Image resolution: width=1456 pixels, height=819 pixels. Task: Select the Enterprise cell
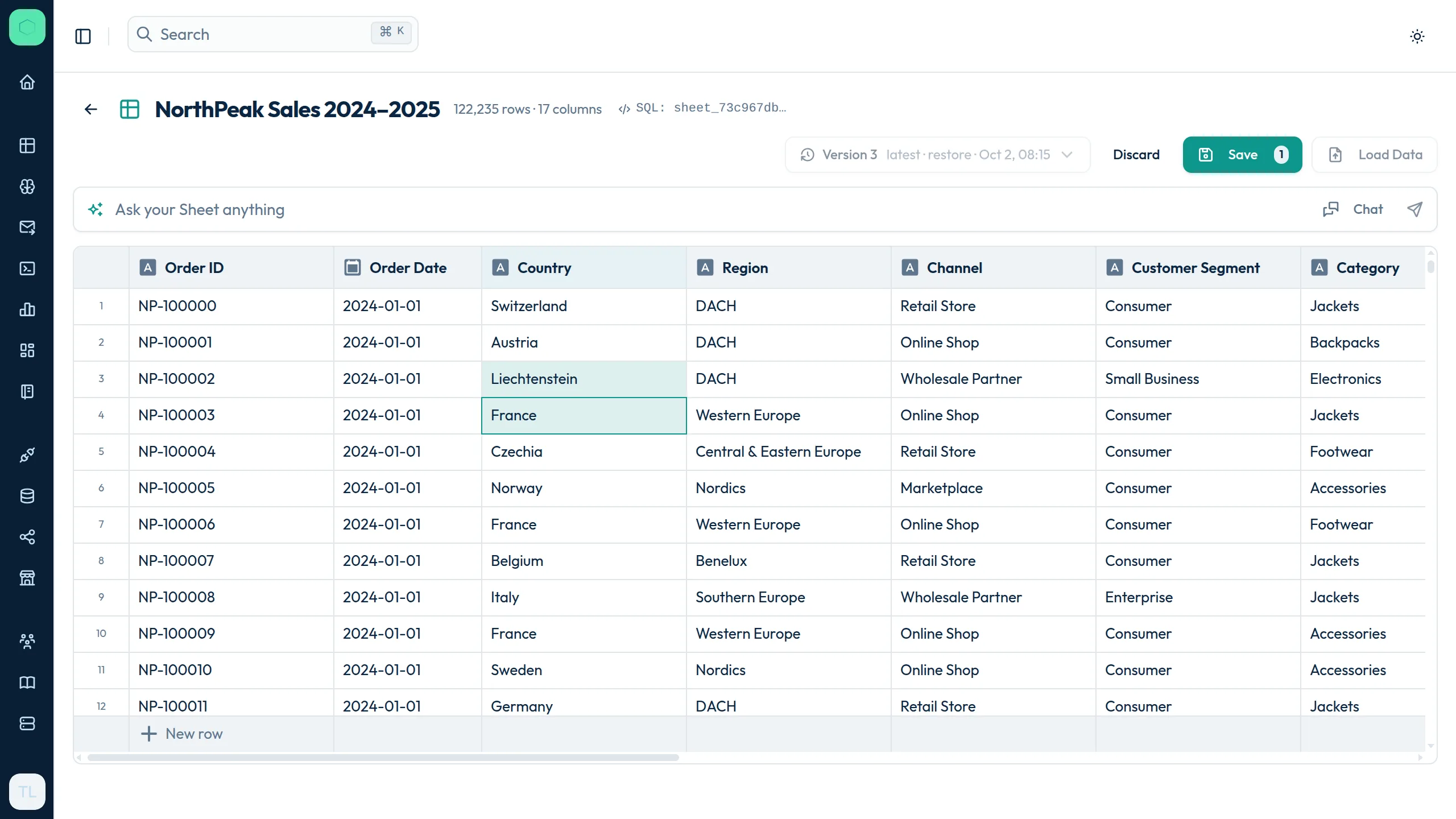(1198, 597)
